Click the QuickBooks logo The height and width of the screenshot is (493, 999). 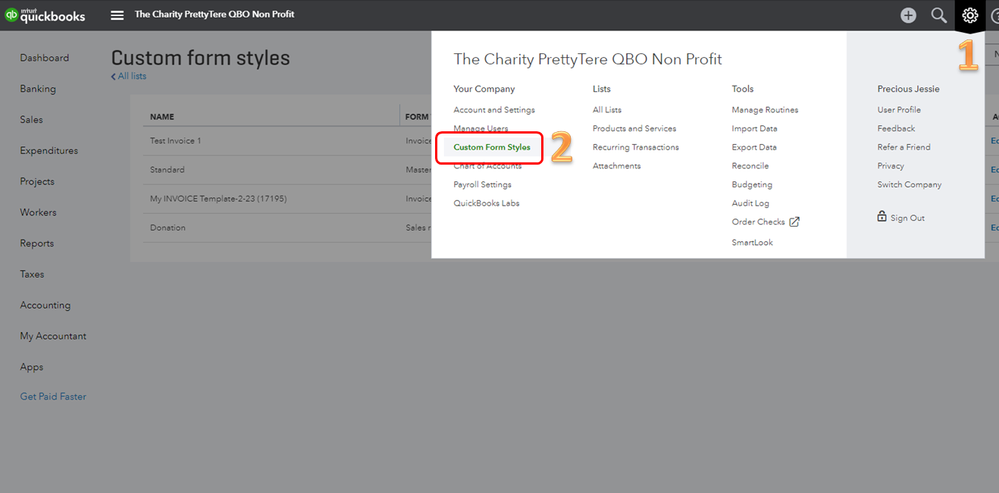pyautogui.click(x=44, y=15)
